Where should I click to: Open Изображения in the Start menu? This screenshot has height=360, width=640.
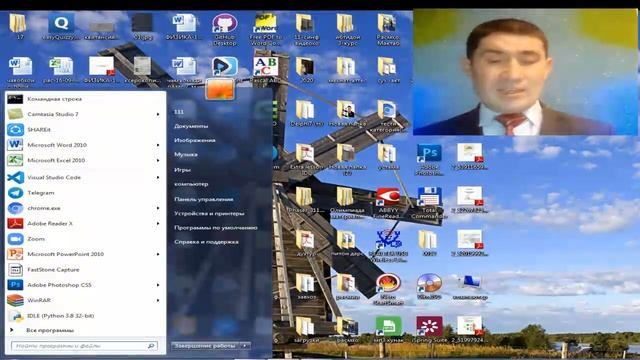point(195,140)
